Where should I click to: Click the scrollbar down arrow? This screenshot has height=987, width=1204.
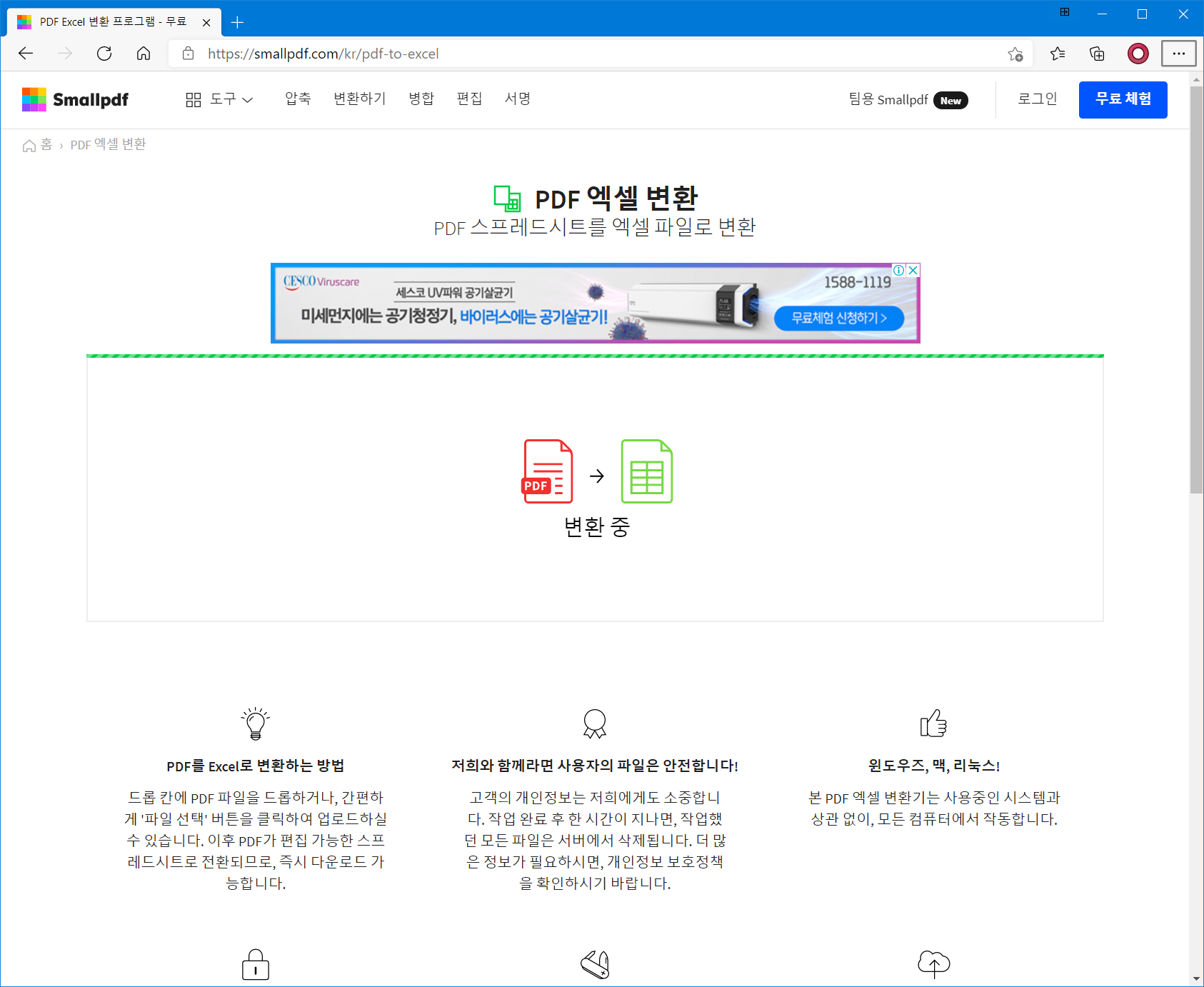point(1196,979)
